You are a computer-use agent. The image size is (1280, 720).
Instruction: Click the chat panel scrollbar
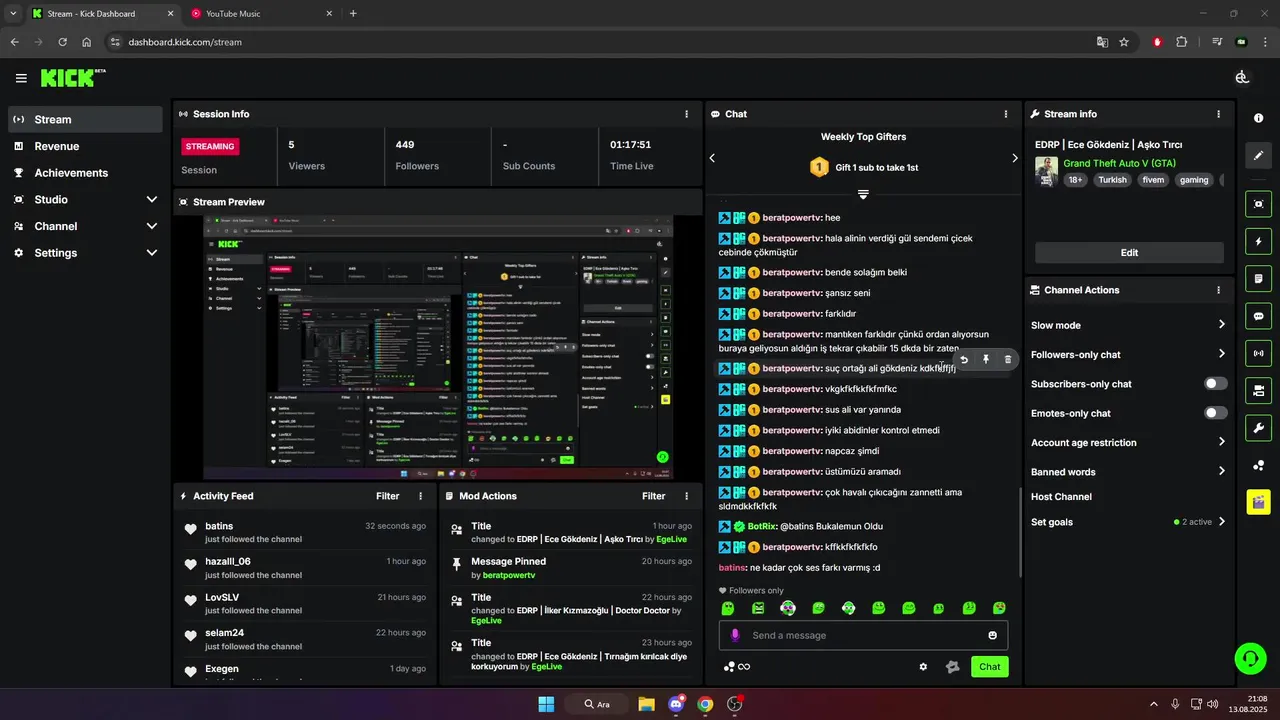pos(1019,533)
